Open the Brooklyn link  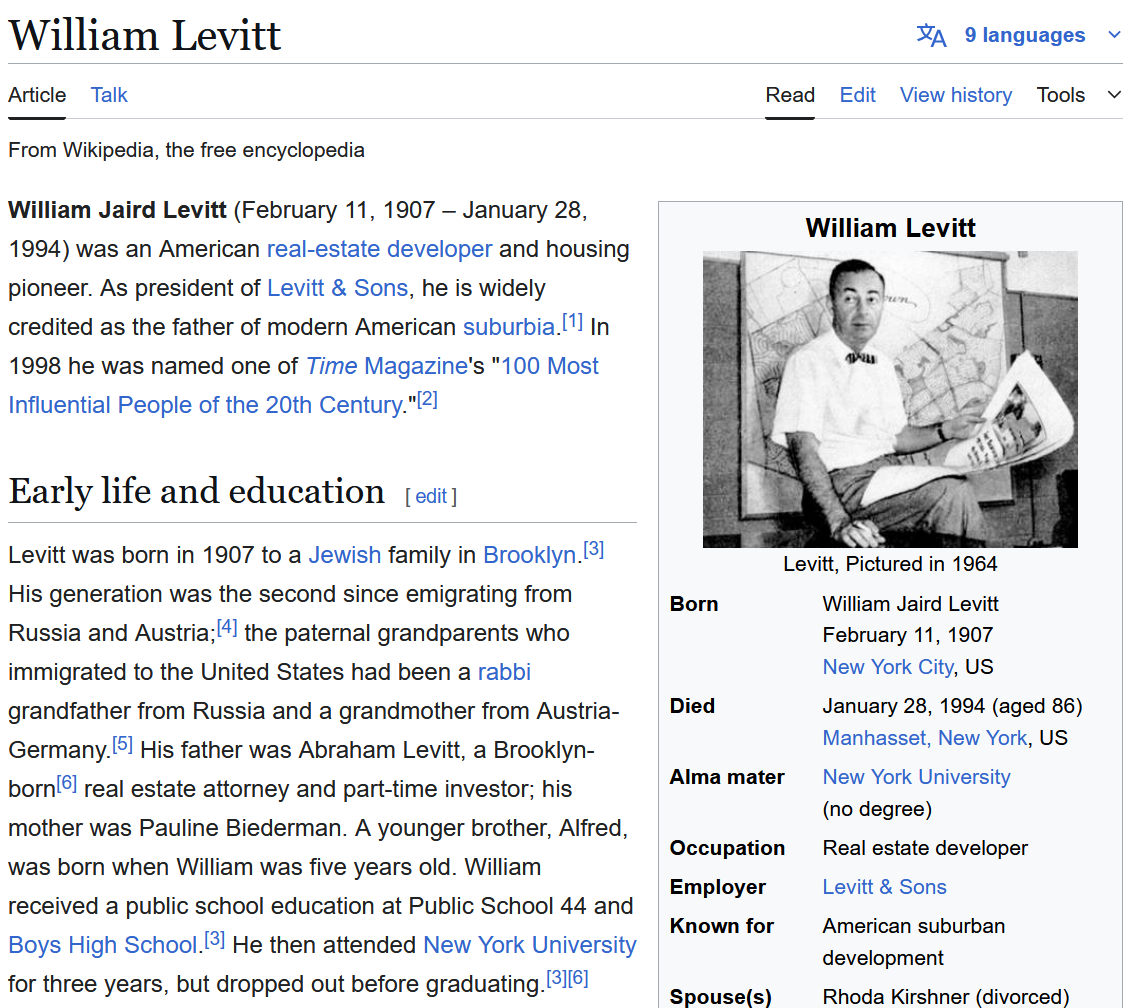point(530,555)
